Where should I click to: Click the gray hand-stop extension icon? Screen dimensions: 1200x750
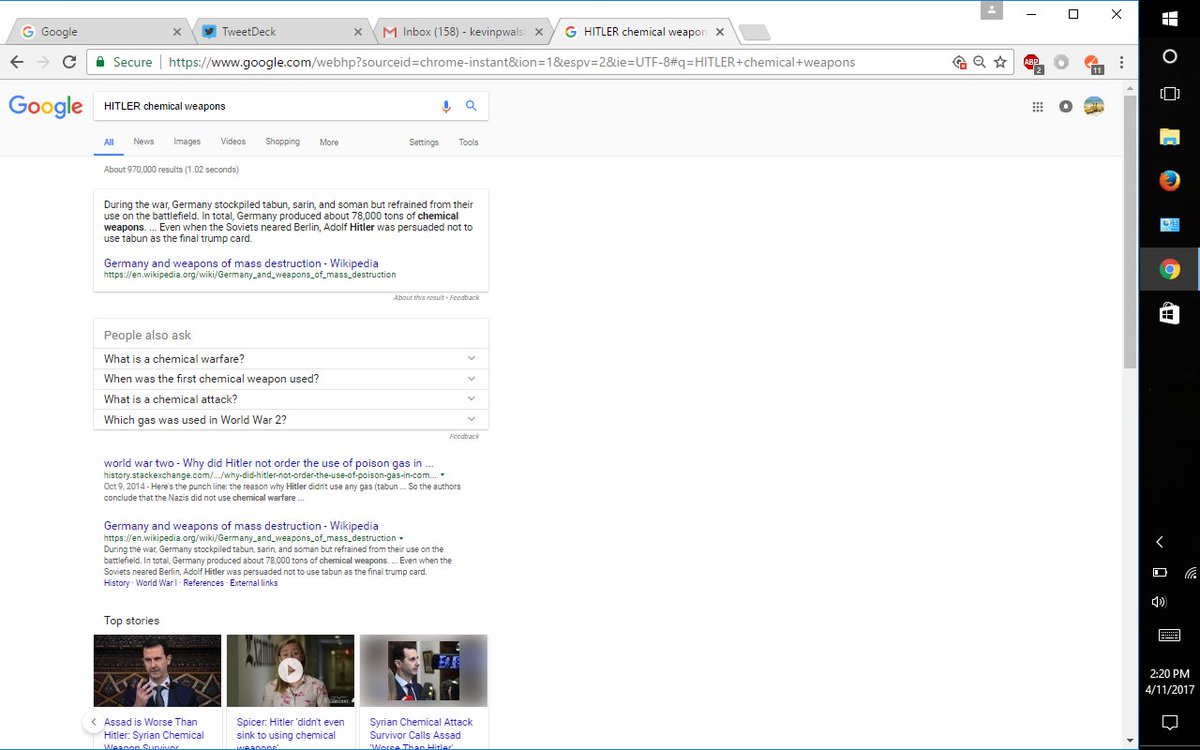(x=1062, y=62)
